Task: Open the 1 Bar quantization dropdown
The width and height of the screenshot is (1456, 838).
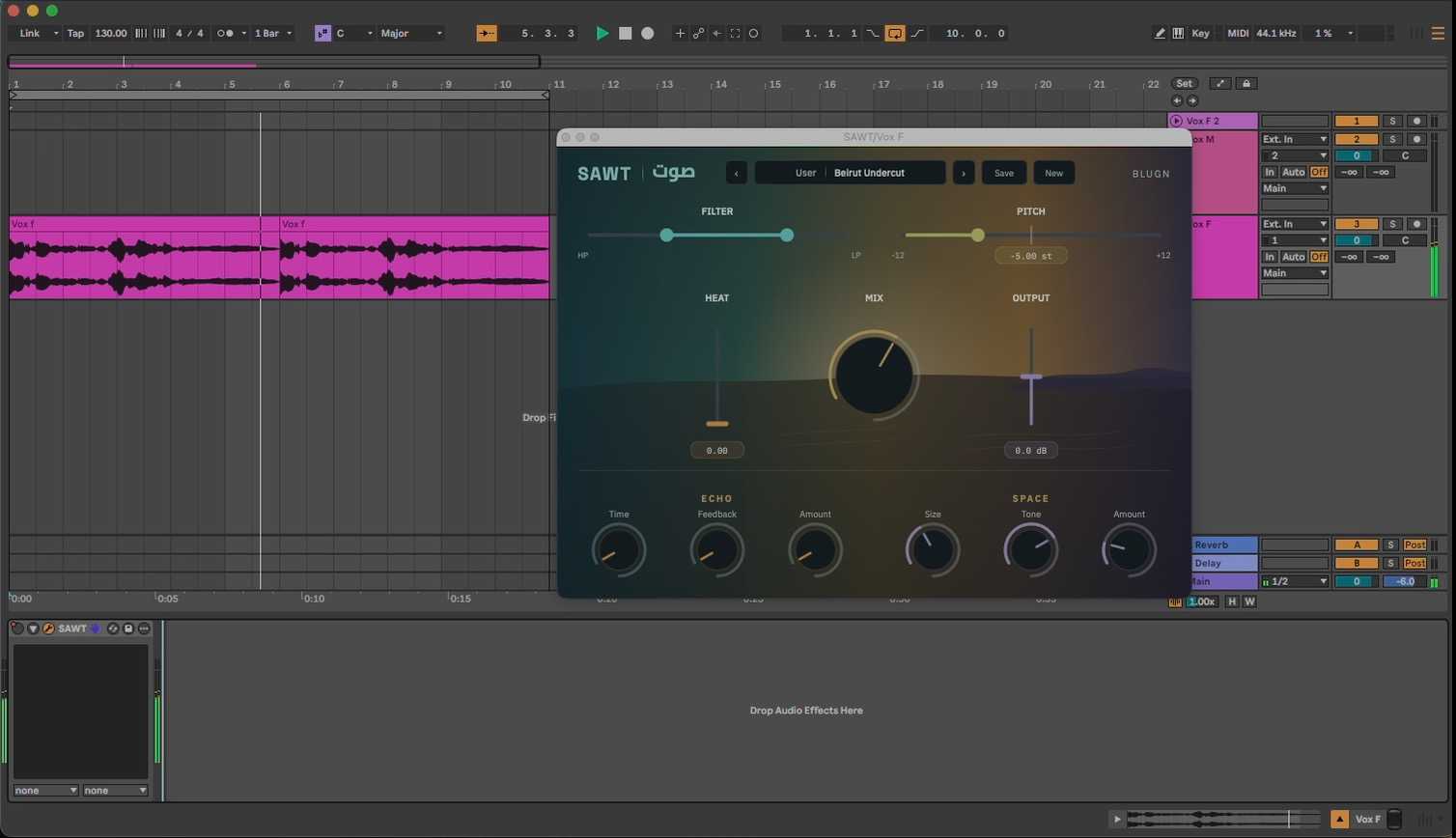Action: pyautogui.click(x=273, y=33)
